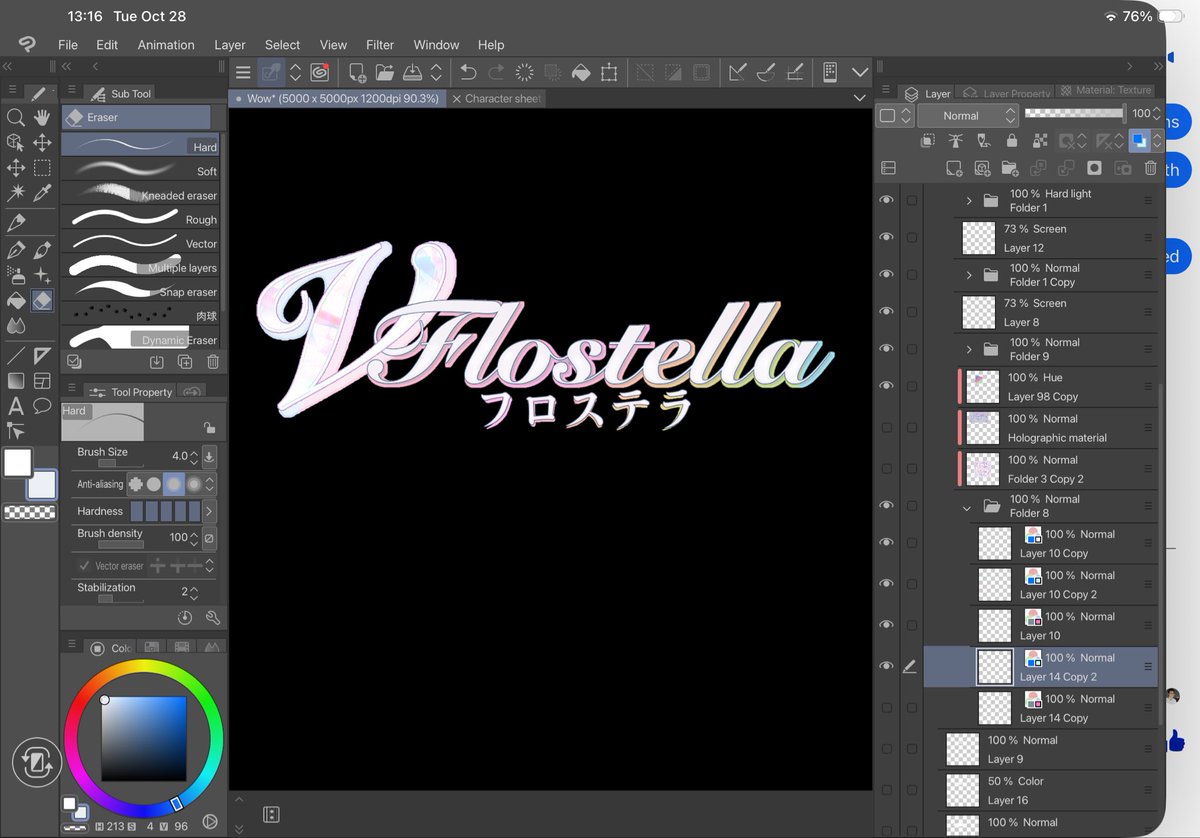This screenshot has height=838, width=1200.
Task: Select the Text tool
Action: [16, 406]
